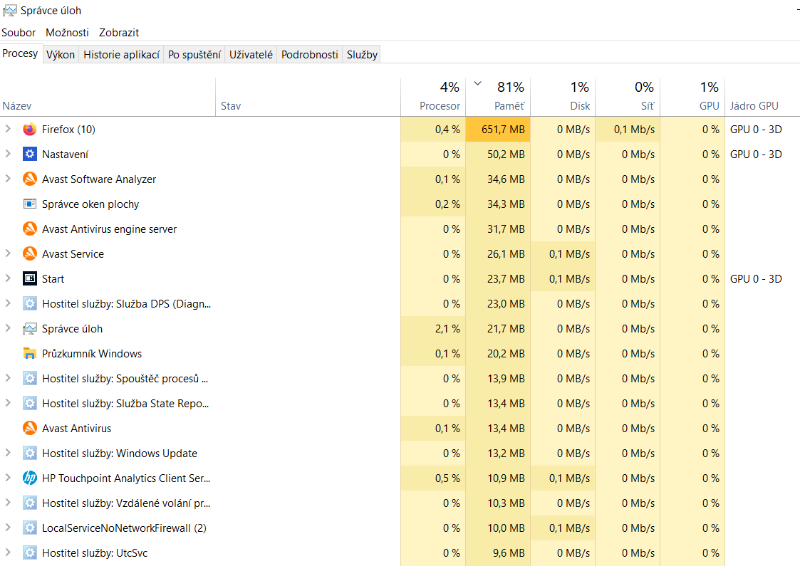Switch to the Uživatelé tab

tap(251, 55)
